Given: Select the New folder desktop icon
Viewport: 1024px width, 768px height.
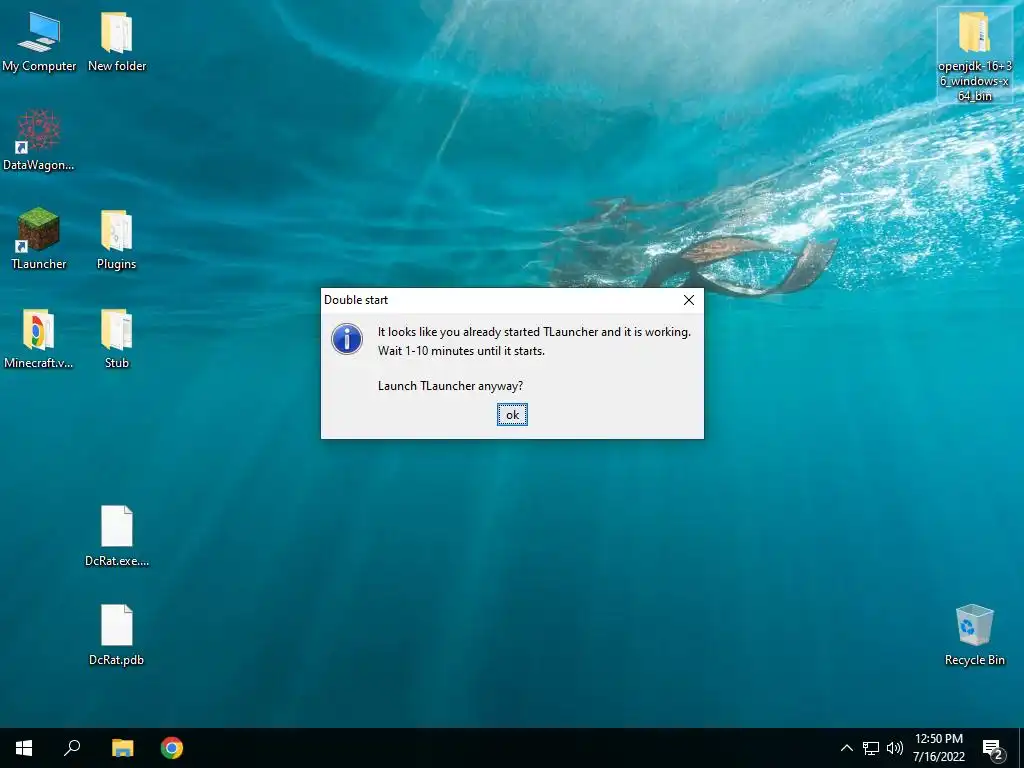Looking at the screenshot, I should pyautogui.click(x=117, y=42).
